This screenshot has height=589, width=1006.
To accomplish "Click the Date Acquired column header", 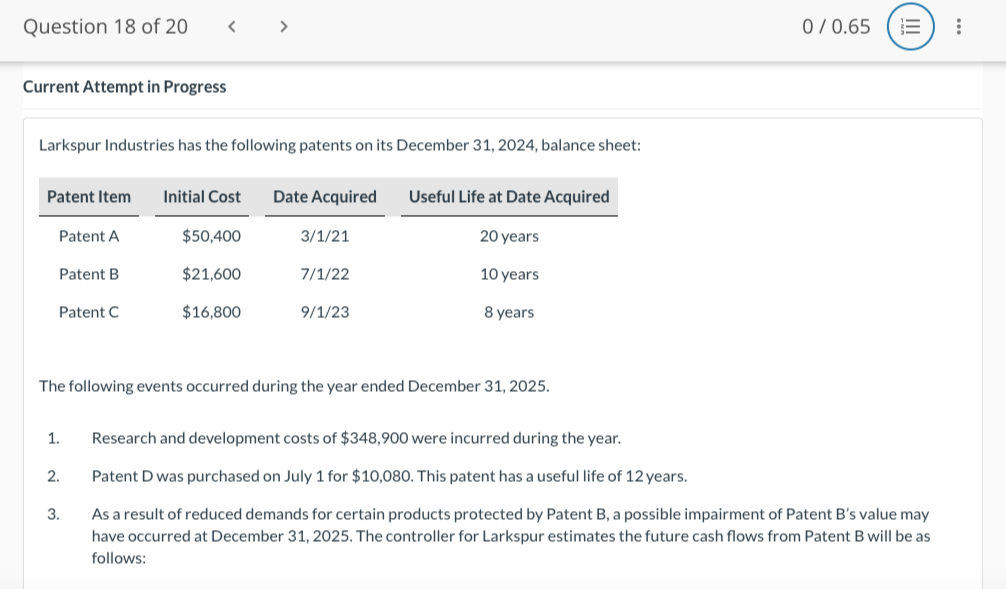I will 325,196.
